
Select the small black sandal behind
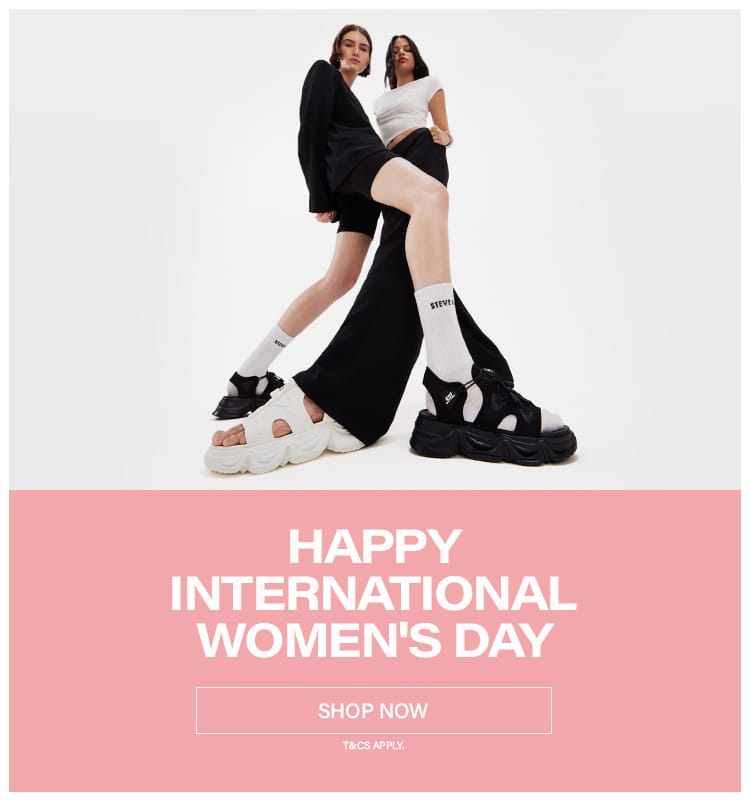[x=246, y=395]
